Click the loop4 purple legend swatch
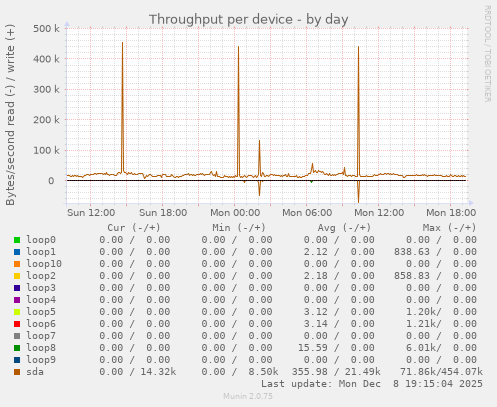This screenshot has width=497, height=407. (x=17, y=300)
